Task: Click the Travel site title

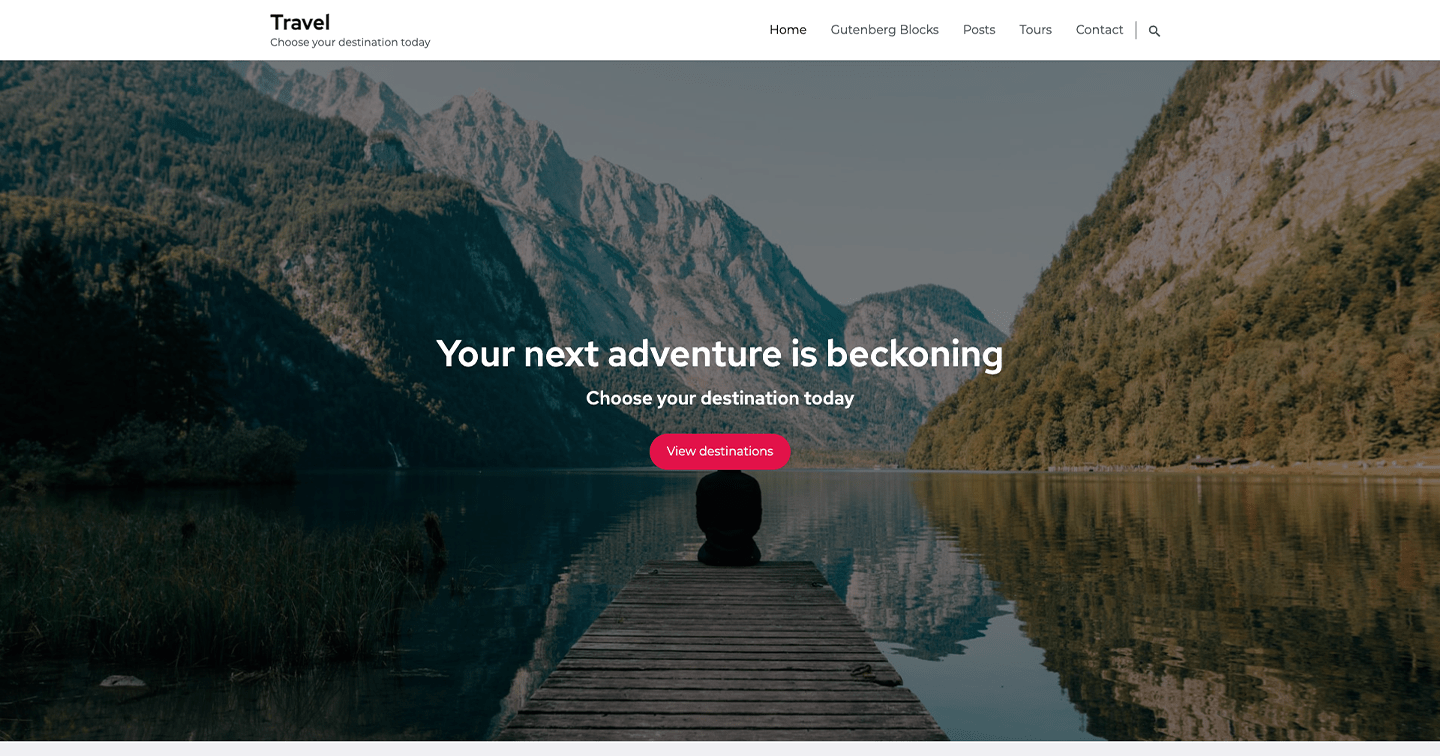Action: coord(300,22)
